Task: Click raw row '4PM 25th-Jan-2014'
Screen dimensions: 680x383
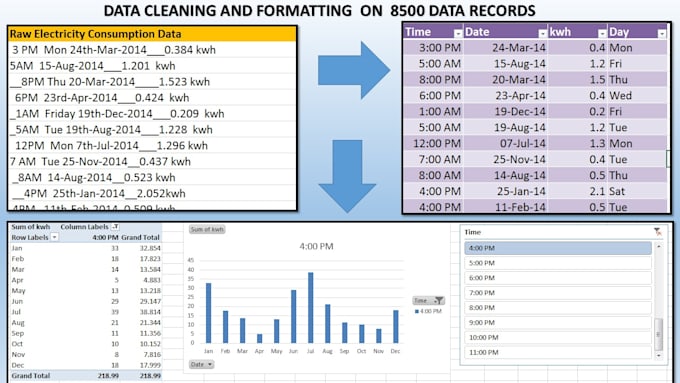Action: coord(152,193)
